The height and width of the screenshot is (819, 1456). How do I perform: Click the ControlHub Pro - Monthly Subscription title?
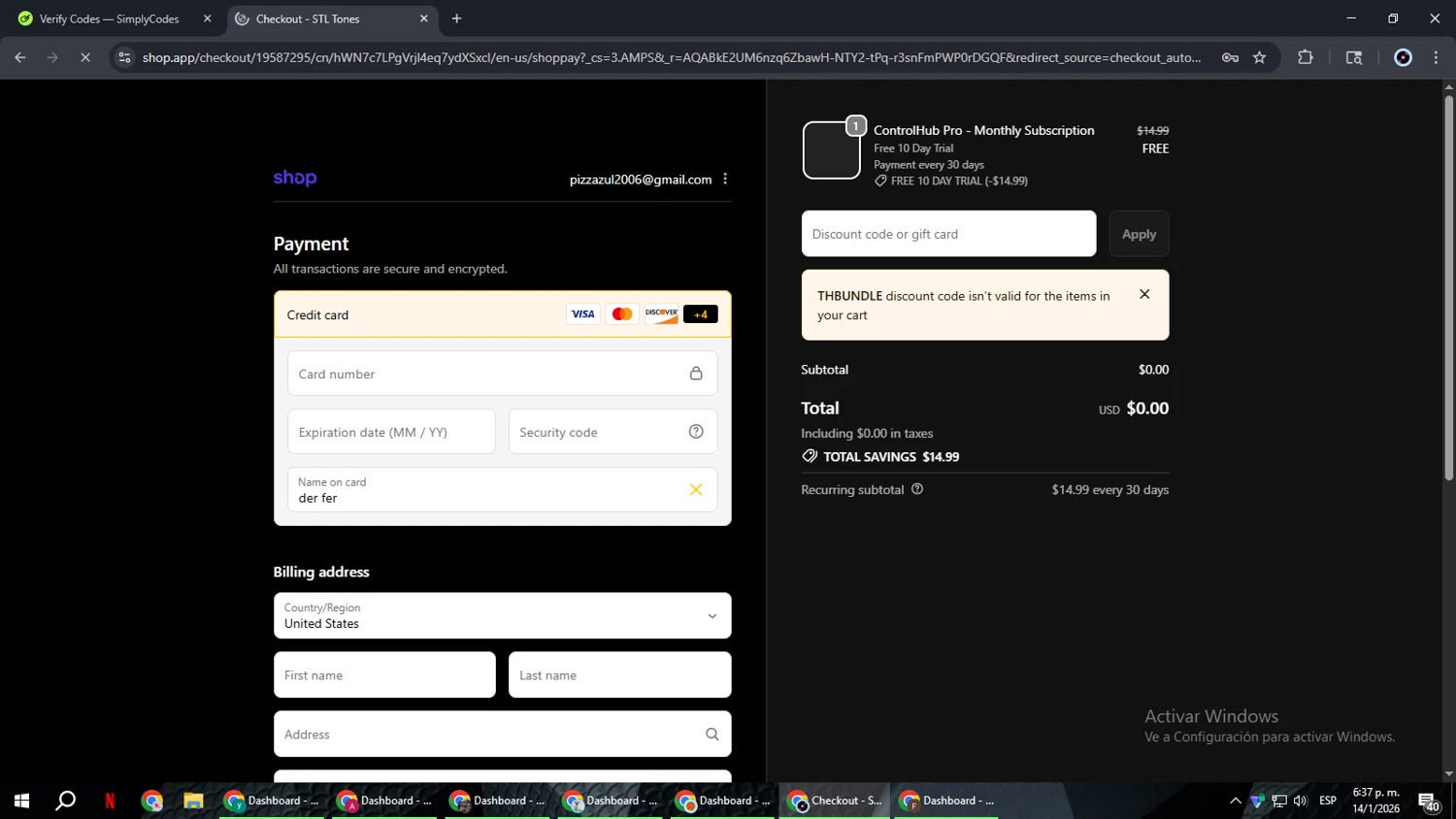click(984, 130)
